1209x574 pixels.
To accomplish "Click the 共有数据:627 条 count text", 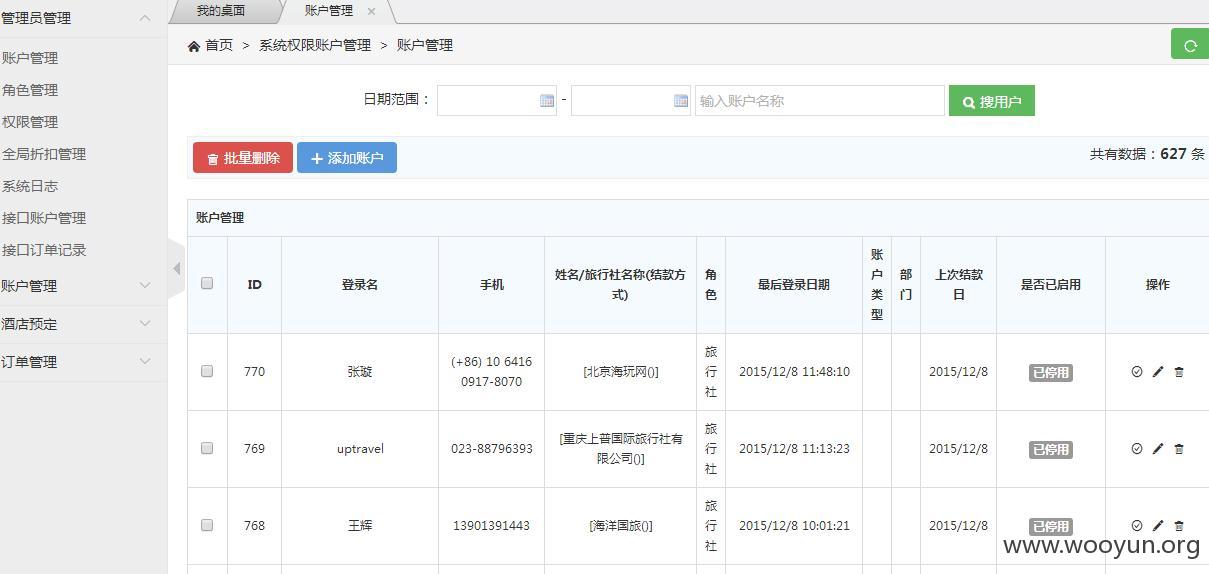I will click(x=1147, y=154).
